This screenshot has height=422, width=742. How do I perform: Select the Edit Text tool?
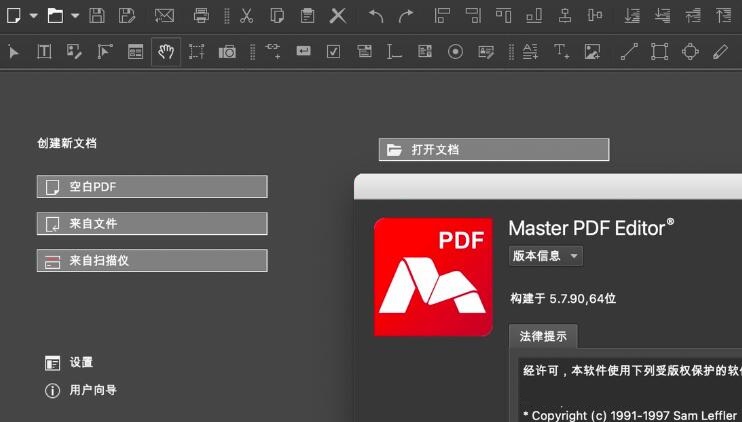(x=44, y=51)
